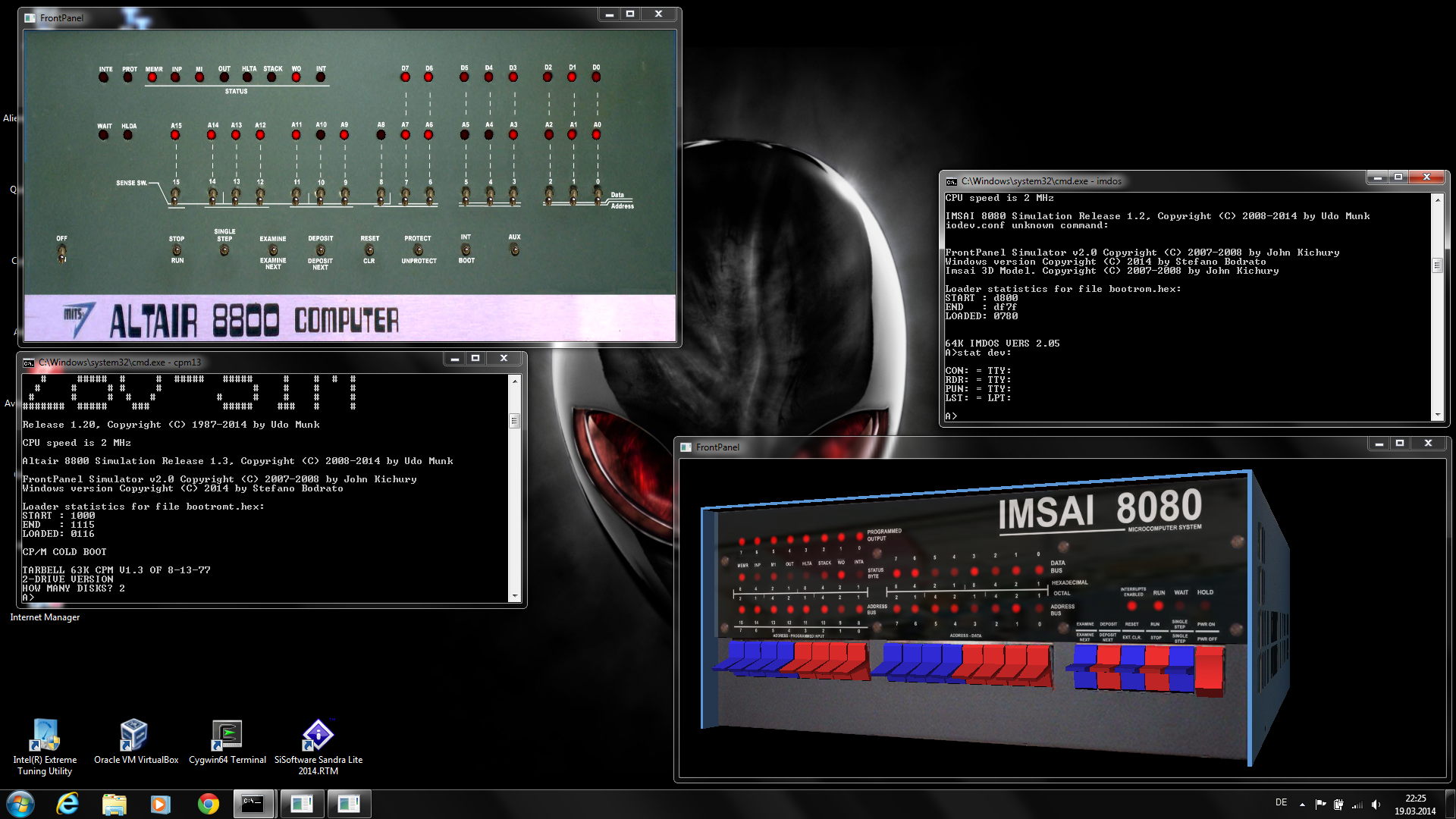Bring up the cmd.exe window from the taskbar
The height and width of the screenshot is (819, 1456).
point(254,803)
